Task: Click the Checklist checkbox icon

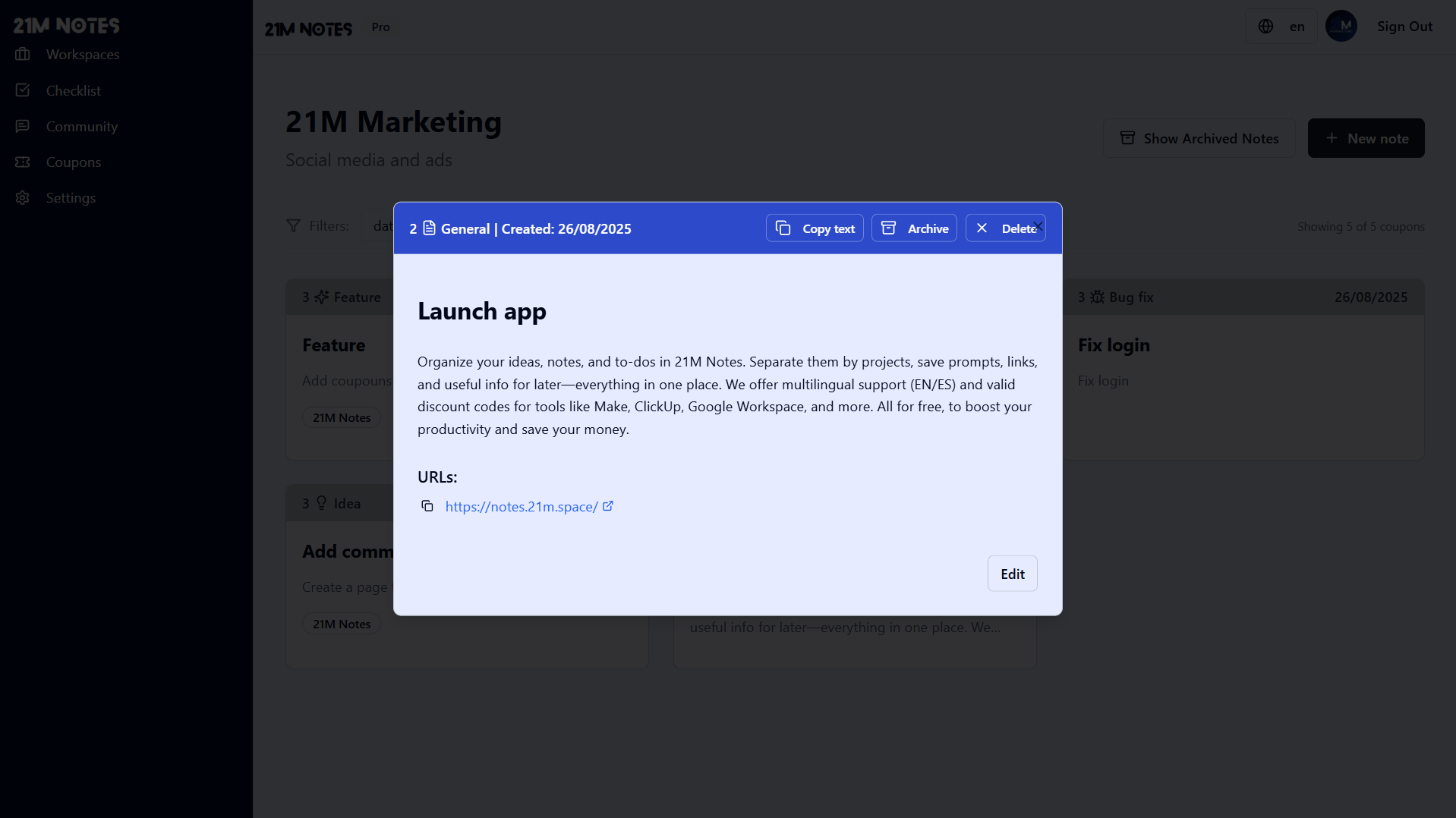Action: (x=23, y=90)
